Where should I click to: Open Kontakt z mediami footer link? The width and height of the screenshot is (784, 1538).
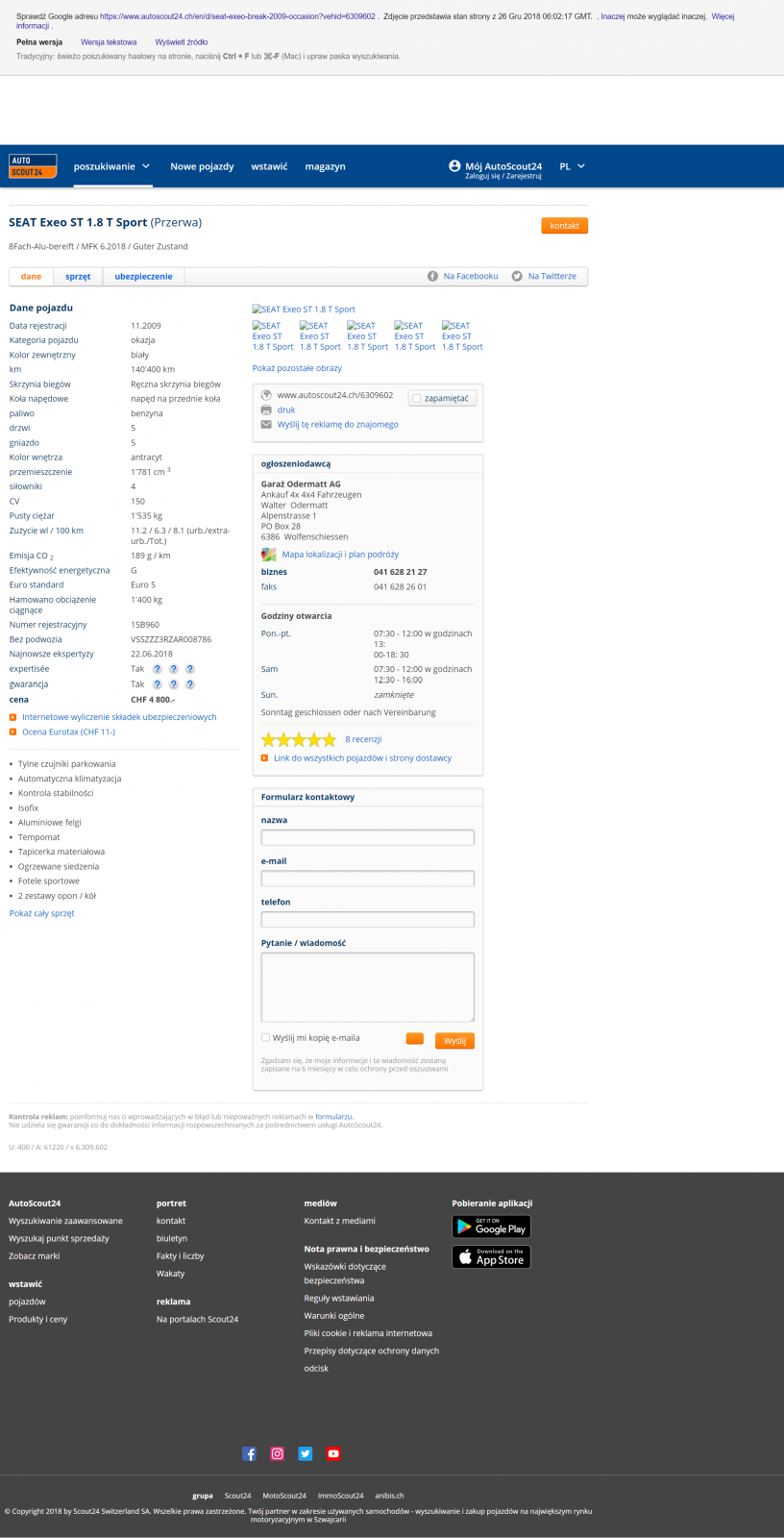(339, 1221)
